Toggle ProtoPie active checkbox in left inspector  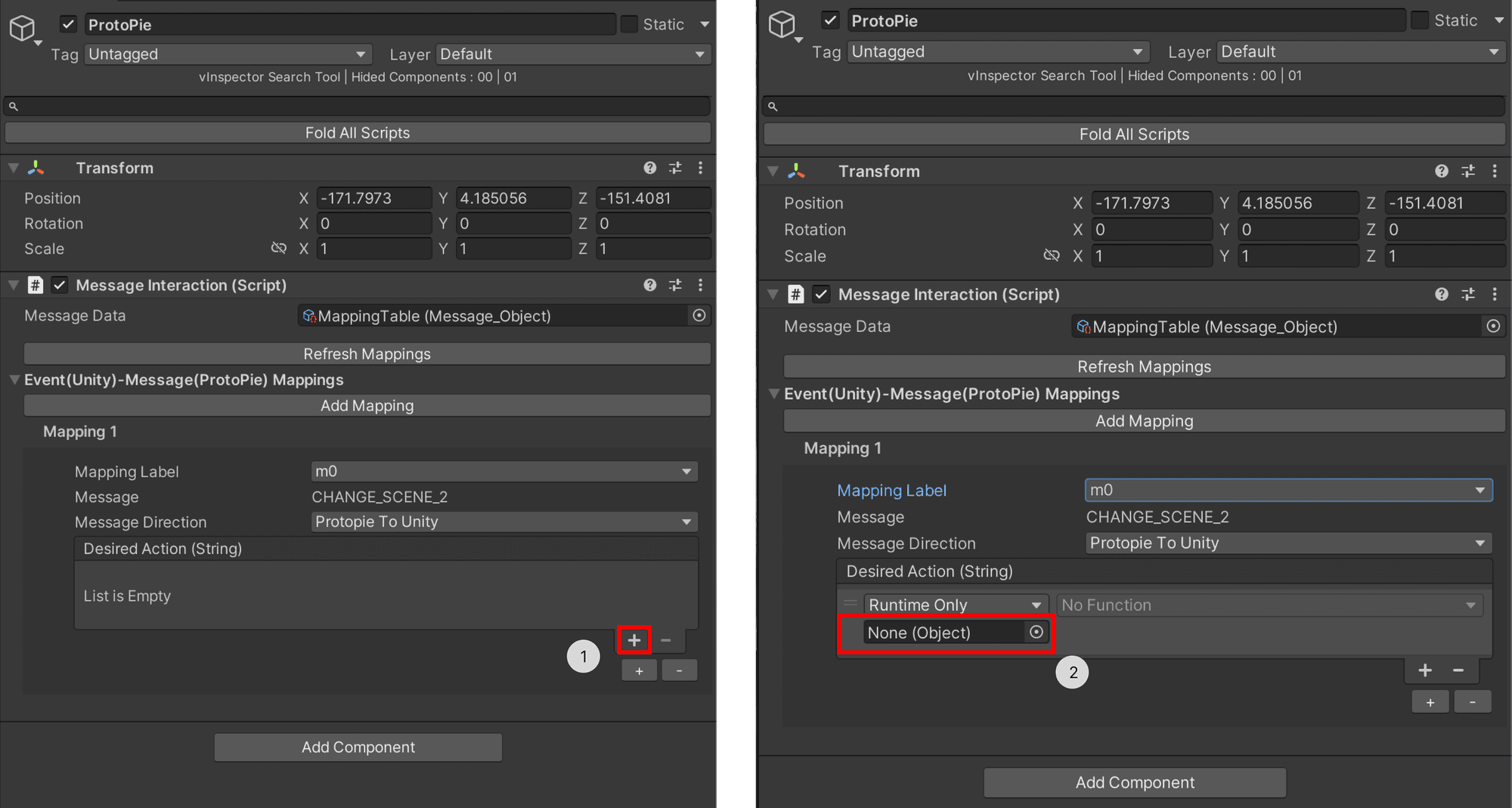coord(68,24)
